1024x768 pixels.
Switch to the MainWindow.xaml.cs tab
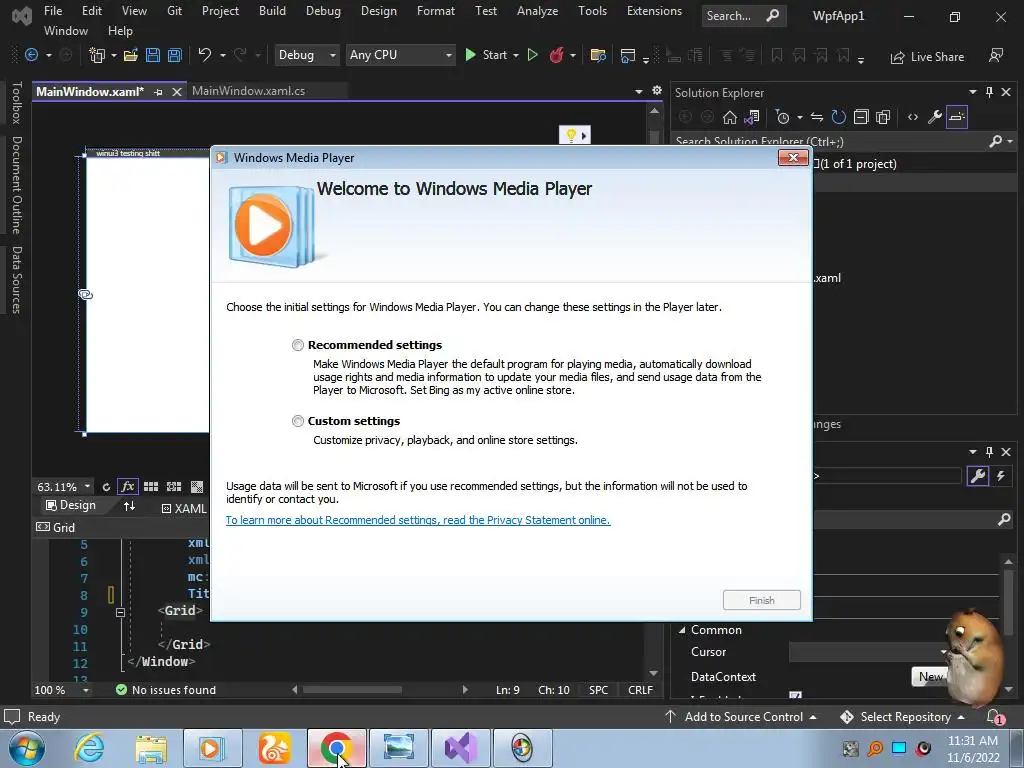(248, 91)
